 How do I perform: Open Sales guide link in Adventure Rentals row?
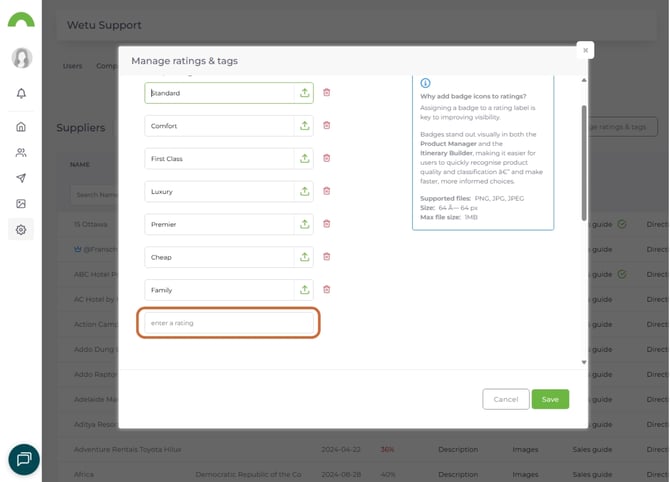(x=592, y=450)
